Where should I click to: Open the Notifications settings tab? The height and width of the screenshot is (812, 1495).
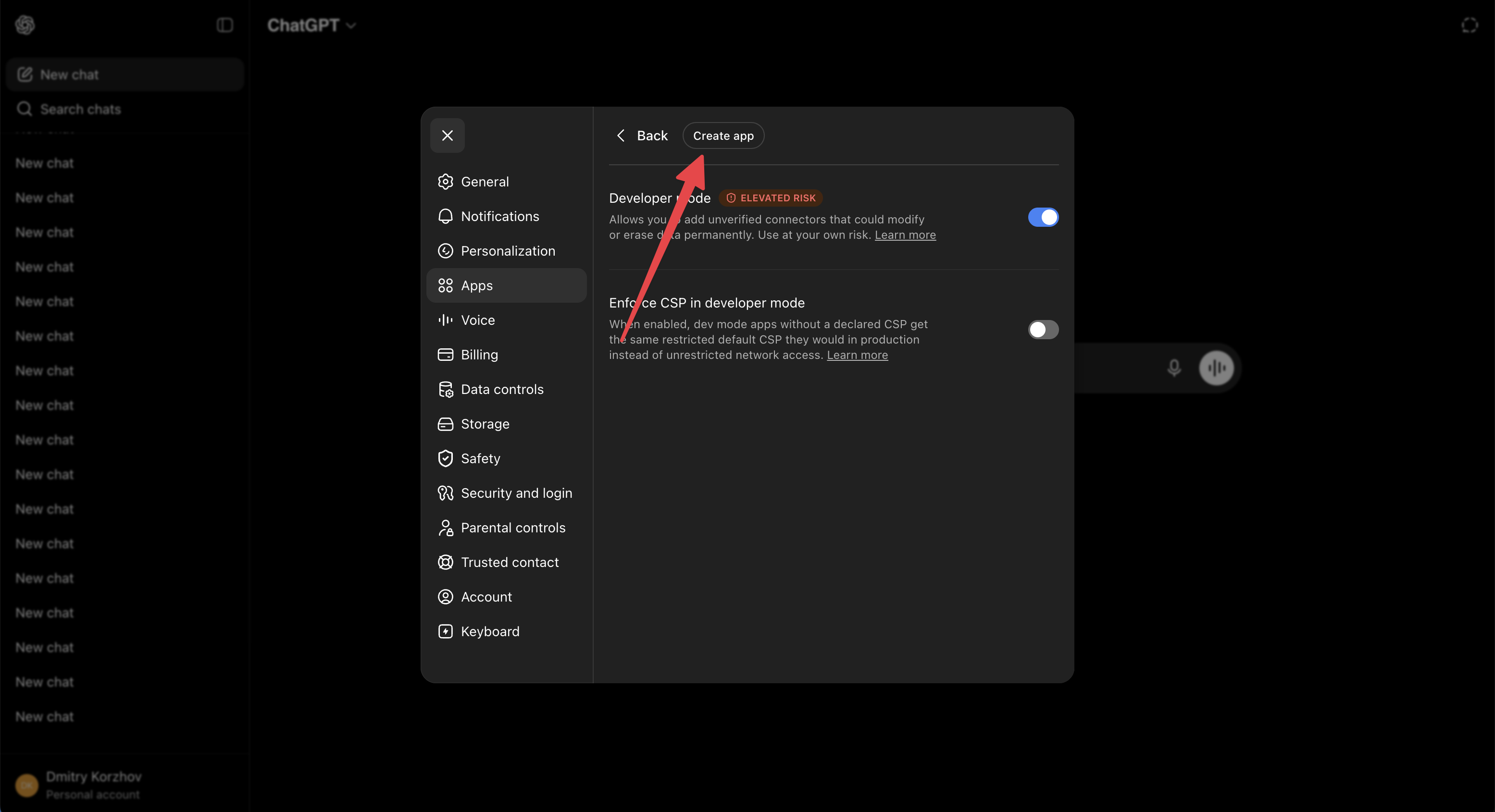point(506,216)
